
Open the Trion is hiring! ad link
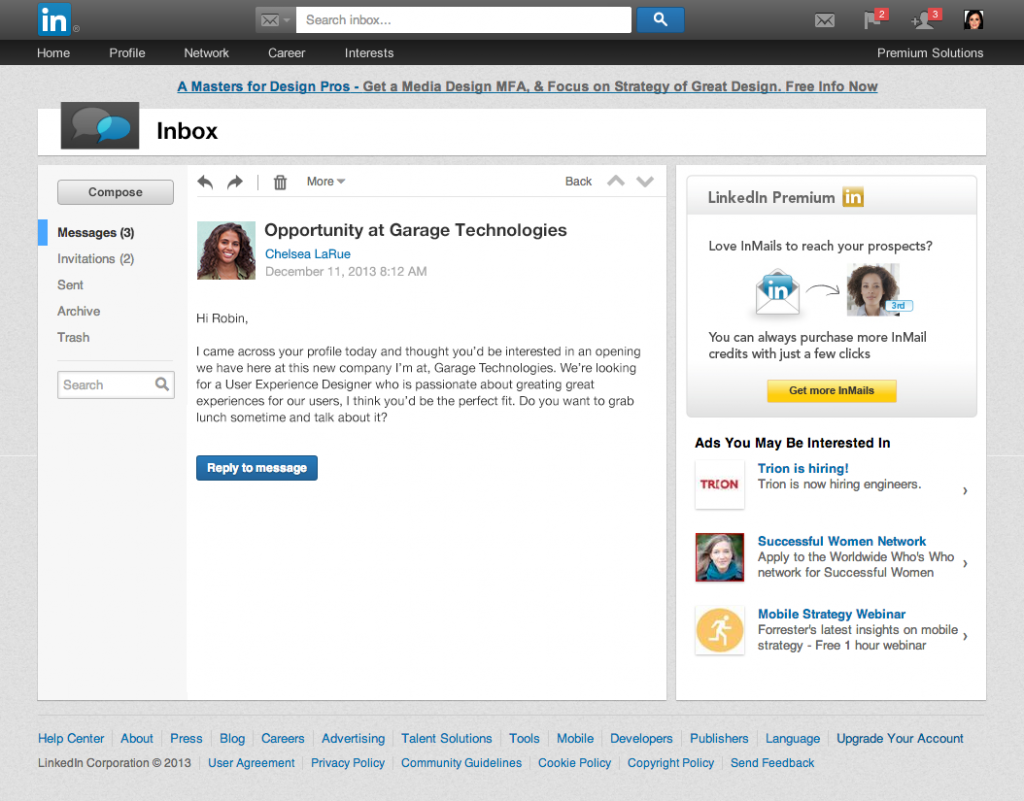point(803,468)
